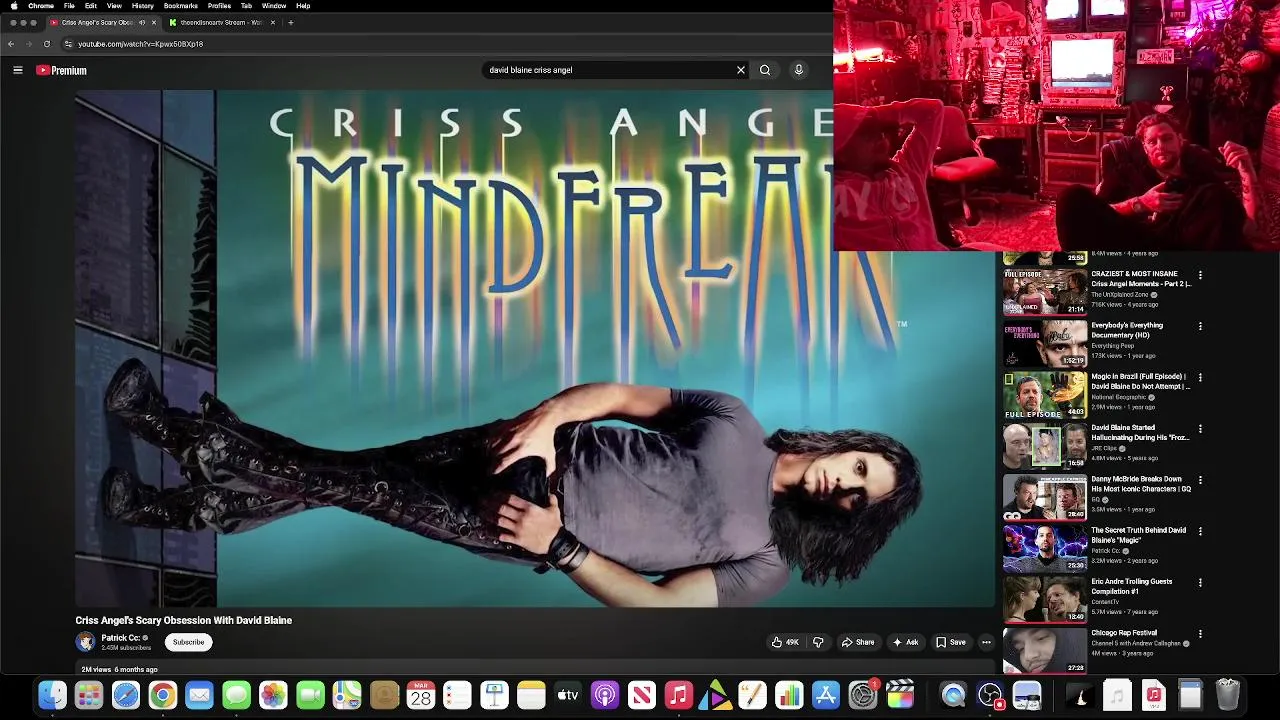
Task: Open the Everybody's Everything Documentary thumbnail
Action: click(1045, 344)
